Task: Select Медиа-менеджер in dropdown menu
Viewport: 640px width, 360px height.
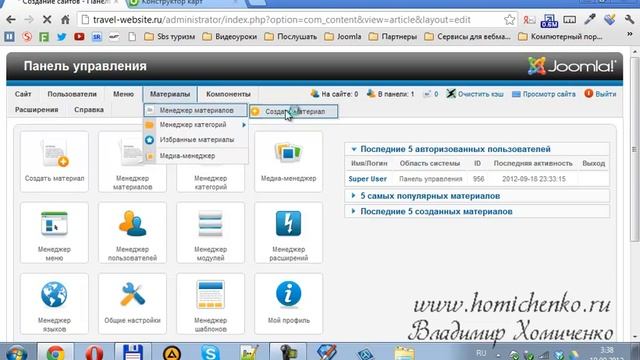Action: tap(196, 156)
